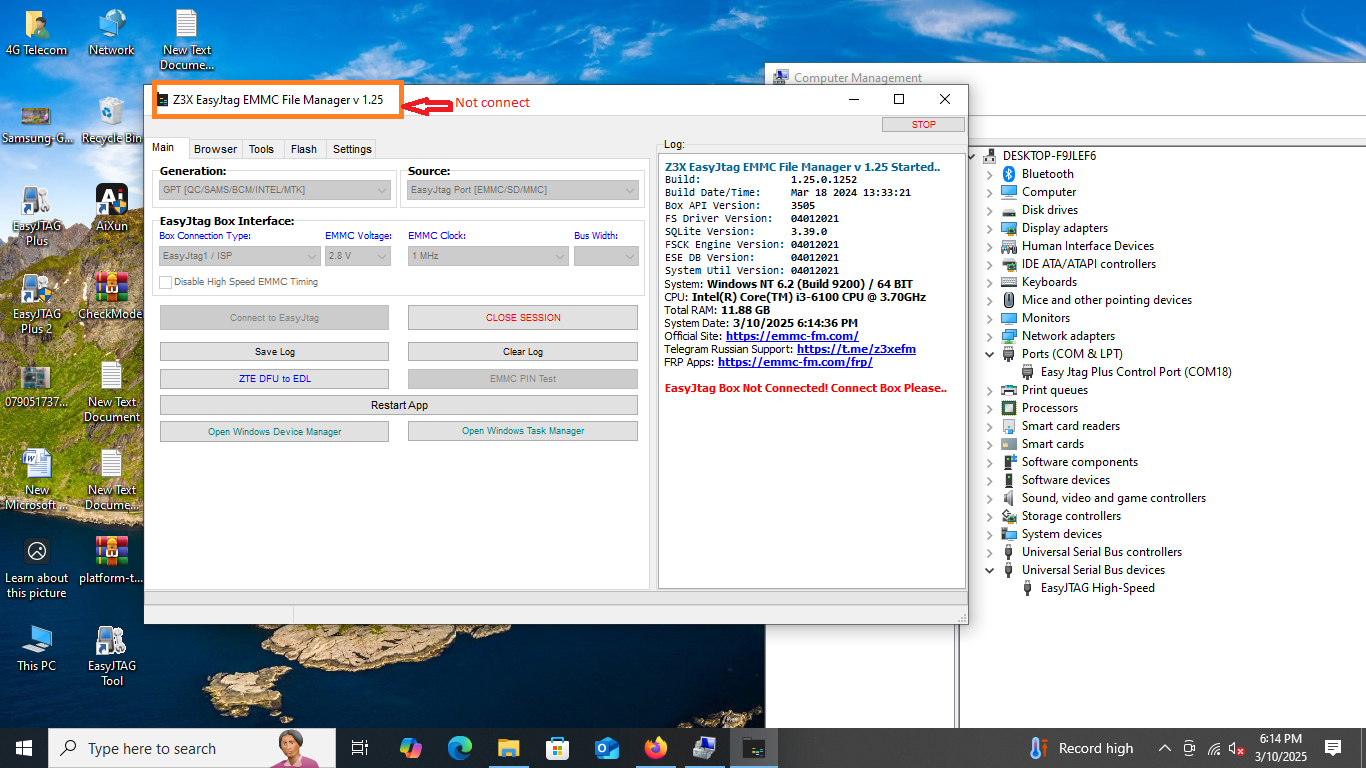Image resolution: width=1366 pixels, height=768 pixels.
Task: Expand the Disk drives tree node
Action: coord(990,210)
